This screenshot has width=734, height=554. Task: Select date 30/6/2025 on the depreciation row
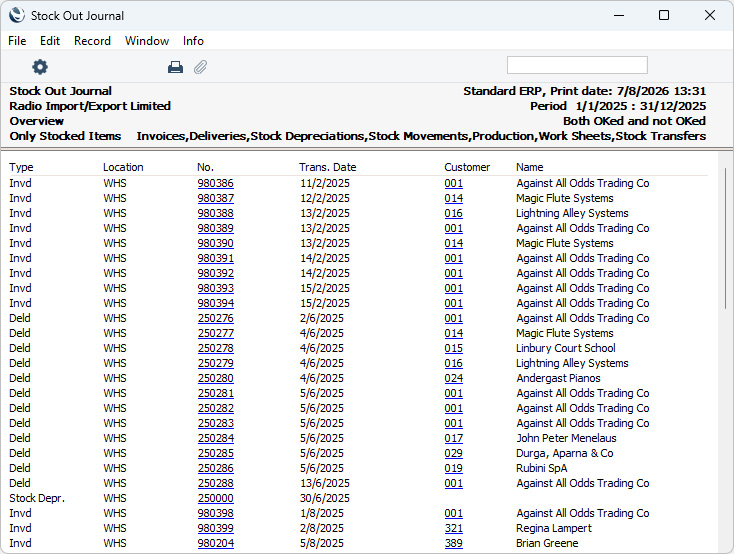[x=325, y=498]
